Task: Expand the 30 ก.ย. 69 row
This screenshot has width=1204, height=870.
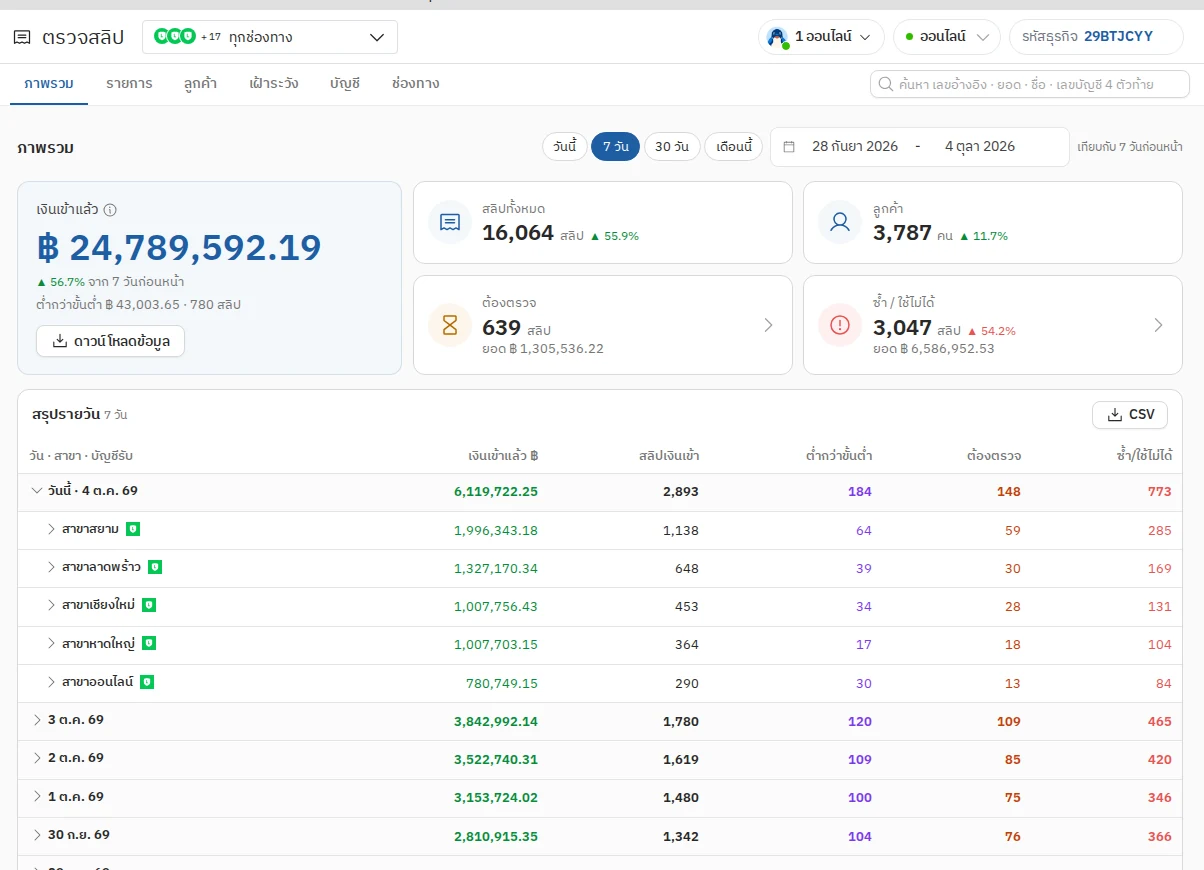Action: click(37, 835)
